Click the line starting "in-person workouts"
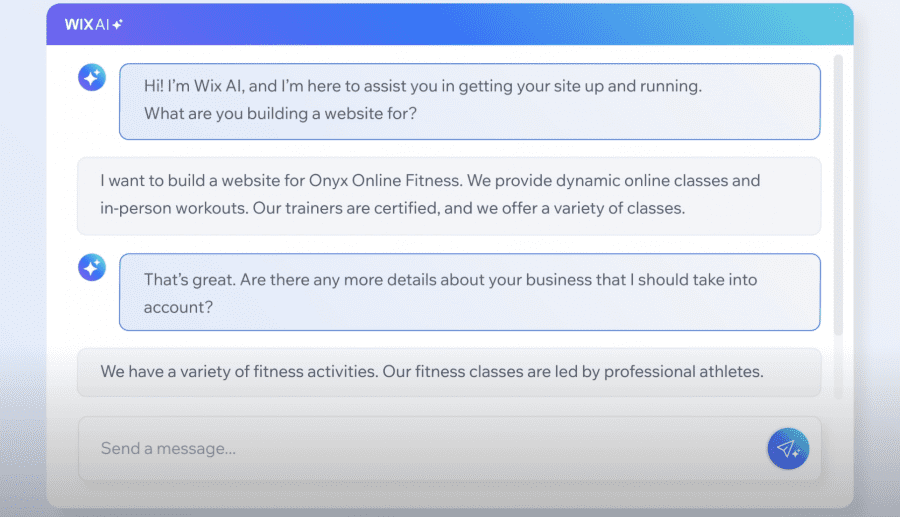The image size is (900, 517). click(393, 208)
